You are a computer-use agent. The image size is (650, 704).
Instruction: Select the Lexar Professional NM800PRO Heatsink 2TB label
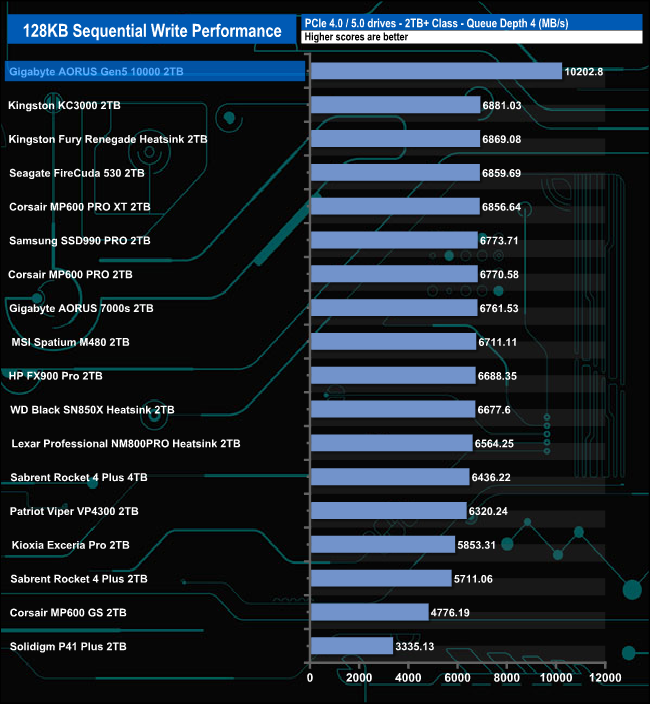(126, 444)
